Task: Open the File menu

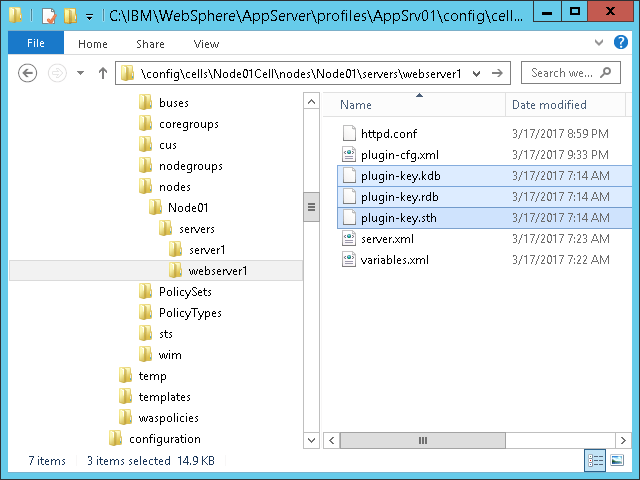Action: click(35, 44)
